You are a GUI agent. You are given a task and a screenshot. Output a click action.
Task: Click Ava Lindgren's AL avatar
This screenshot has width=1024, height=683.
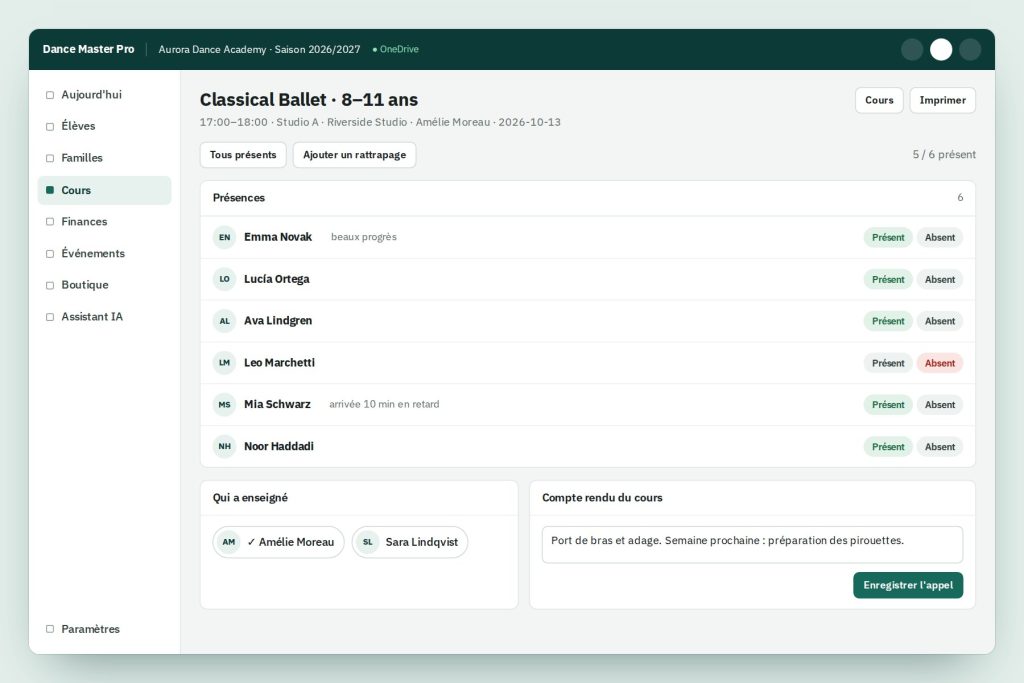coord(224,321)
